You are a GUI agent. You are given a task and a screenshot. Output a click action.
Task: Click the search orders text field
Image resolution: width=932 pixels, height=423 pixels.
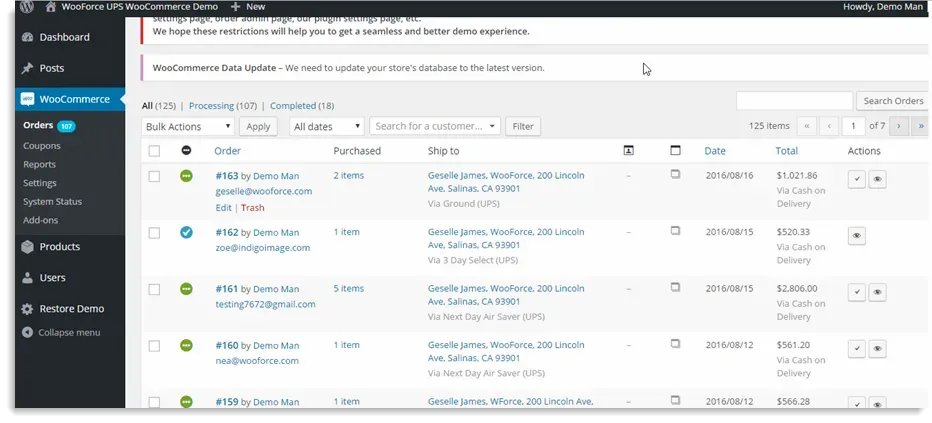tap(795, 101)
